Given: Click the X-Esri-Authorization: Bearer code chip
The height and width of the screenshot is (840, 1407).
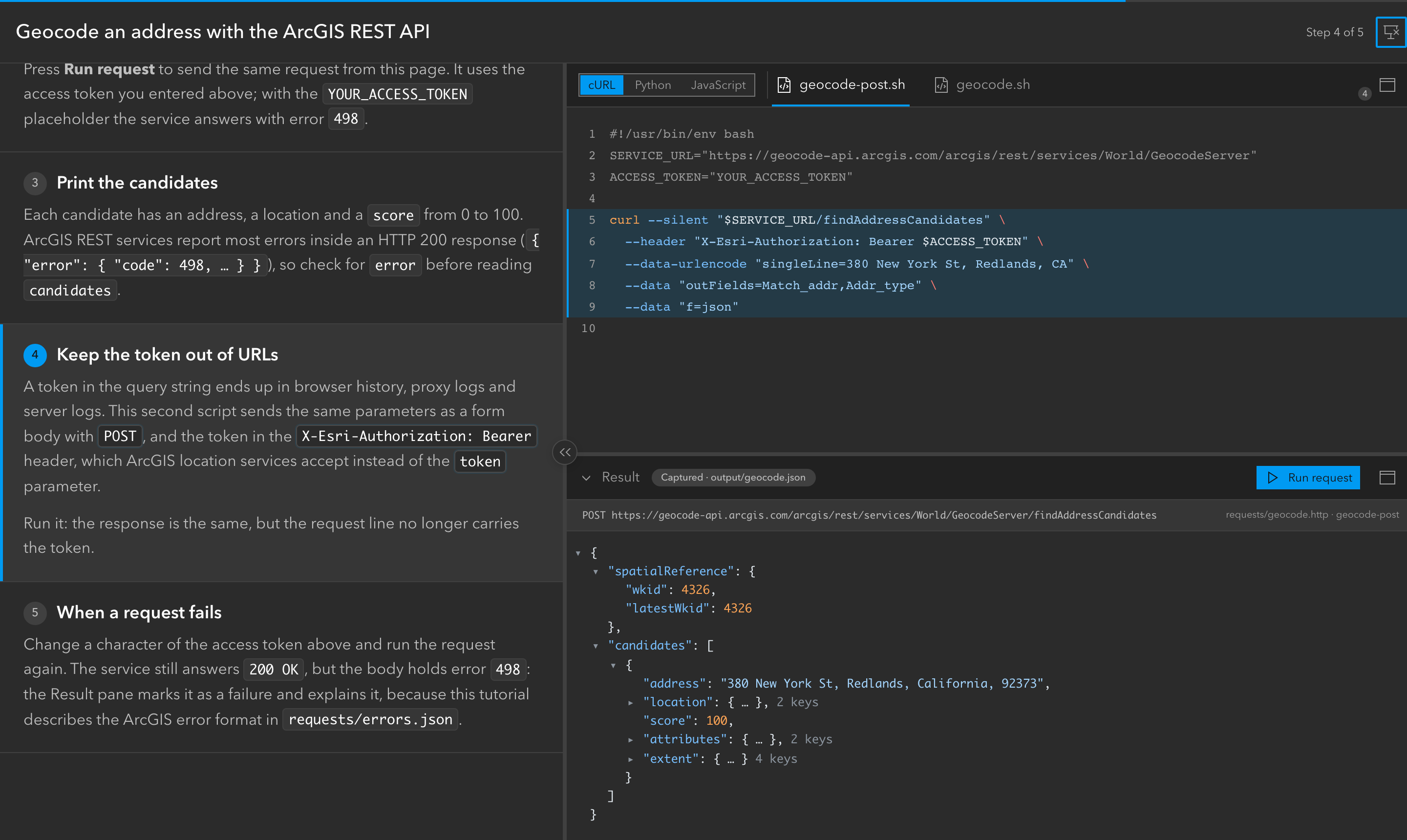Looking at the screenshot, I should (416, 437).
